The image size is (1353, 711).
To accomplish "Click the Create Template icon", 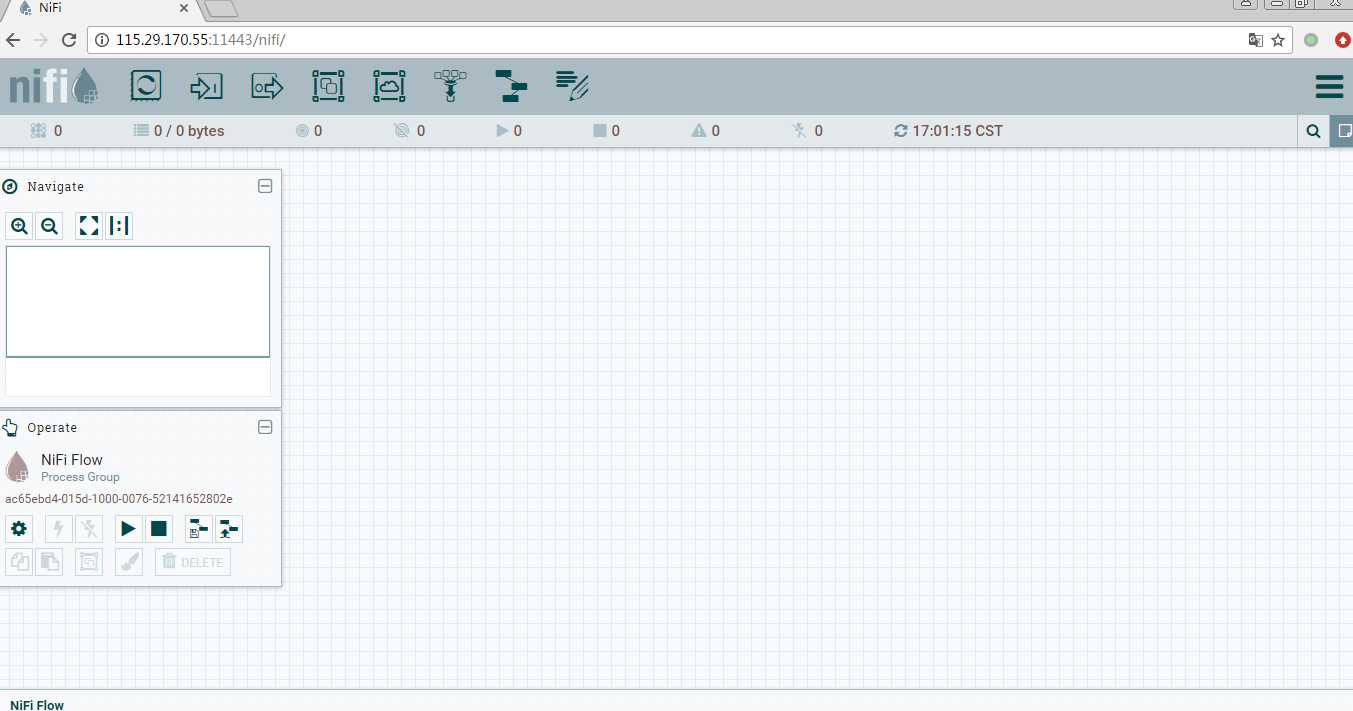I will [x=199, y=529].
